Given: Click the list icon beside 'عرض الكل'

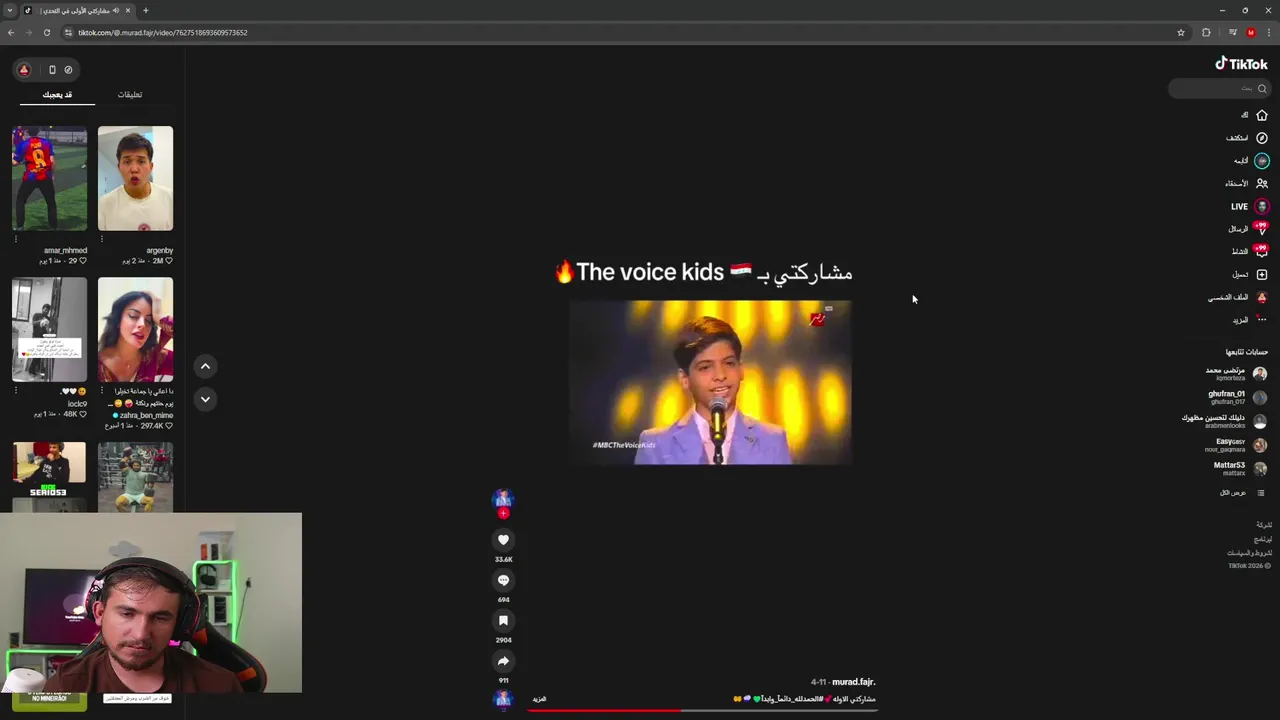Looking at the screenshot, I should pyautogui.click(x=1263, y=493).
